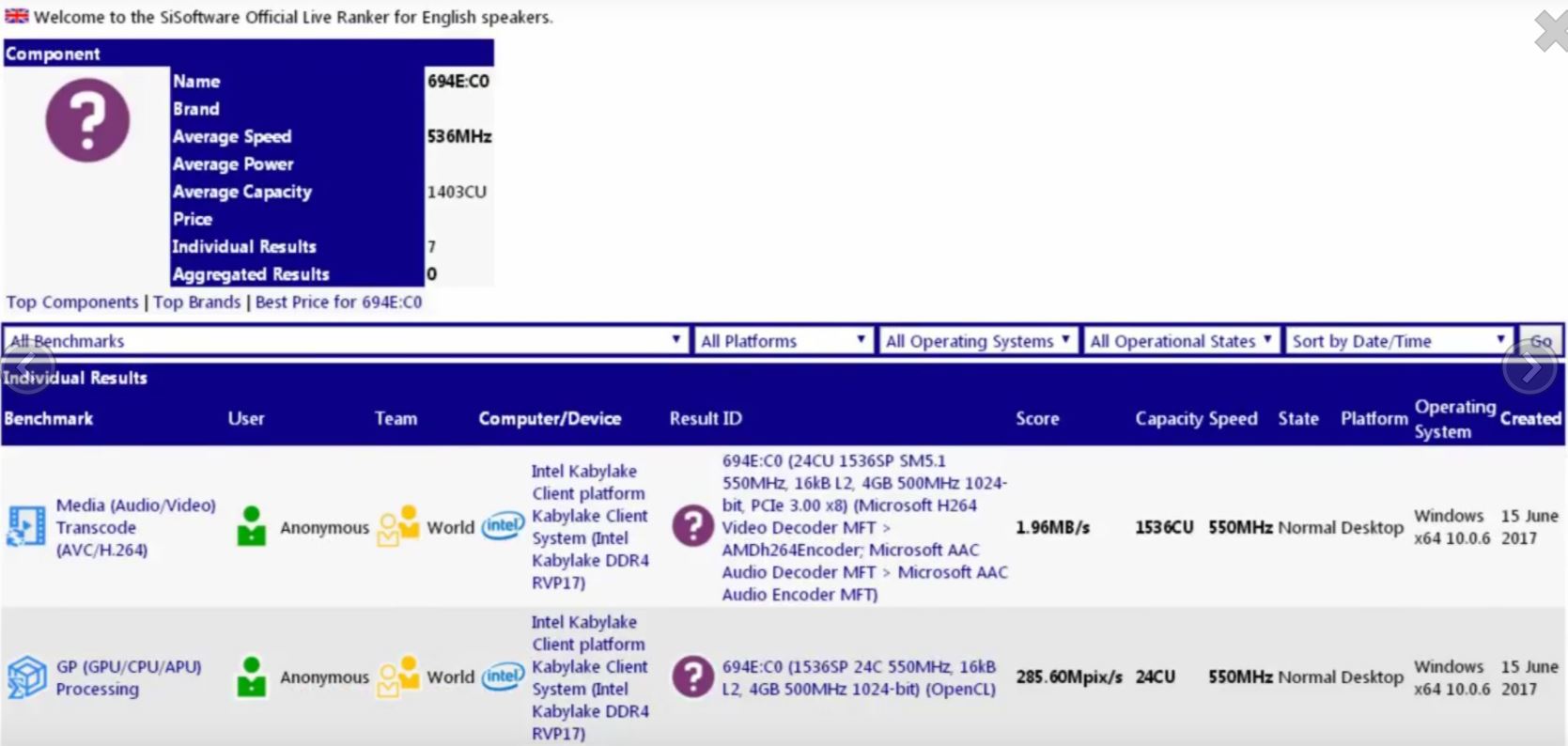Click the UK flag language icon
Screen dimensions: 1568x746
tap(17, 16)
